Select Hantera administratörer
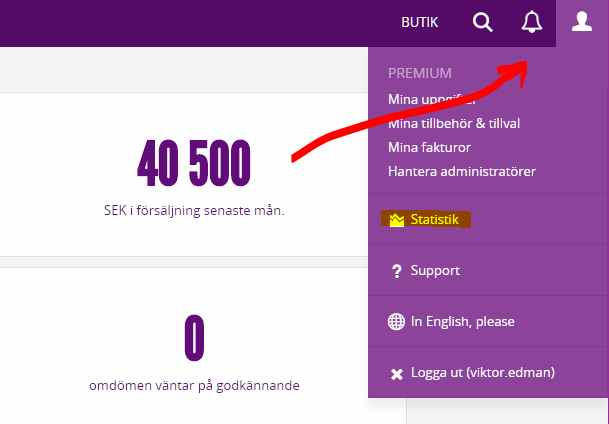The height and width of the screenshot is (424, 609). (462, 171)
